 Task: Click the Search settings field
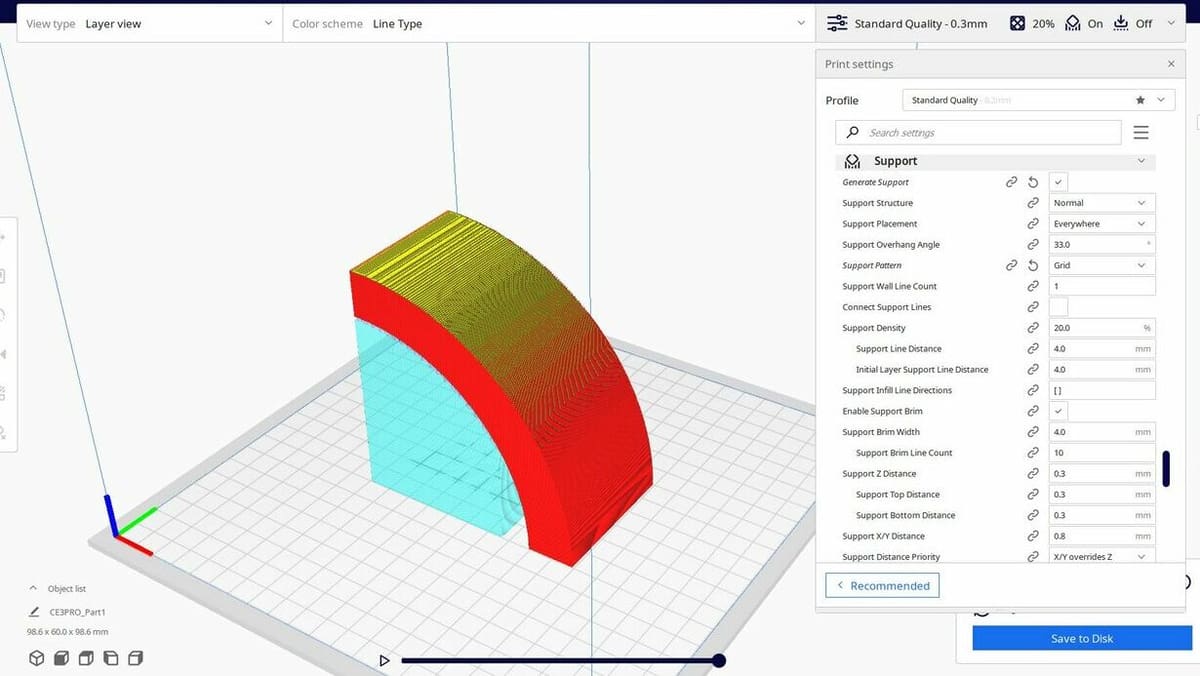coord(978,132)
